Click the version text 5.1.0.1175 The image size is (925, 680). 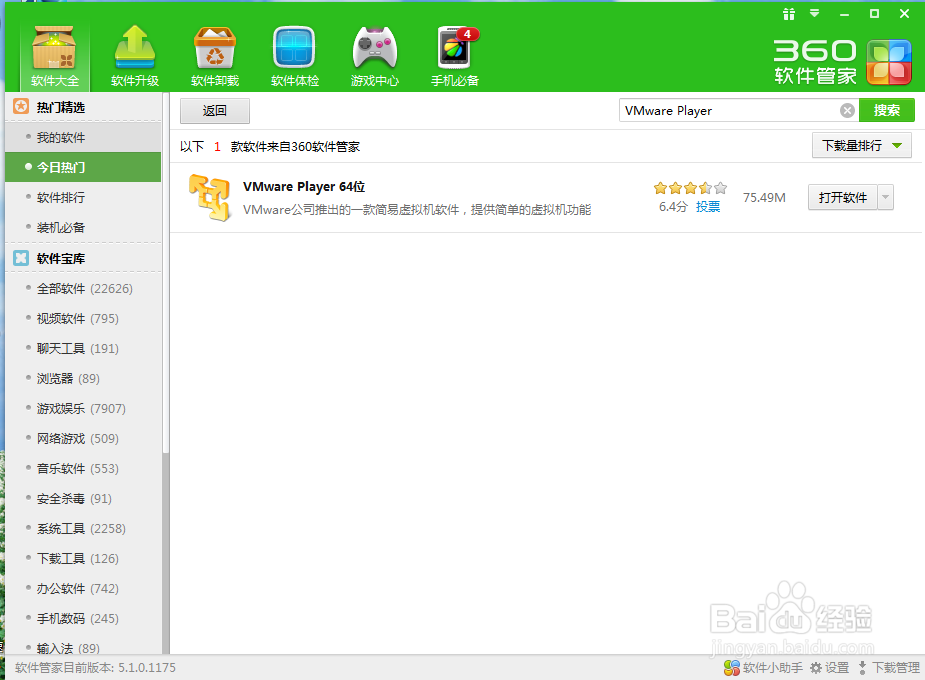pyautogui.click(x=147, y=668)
